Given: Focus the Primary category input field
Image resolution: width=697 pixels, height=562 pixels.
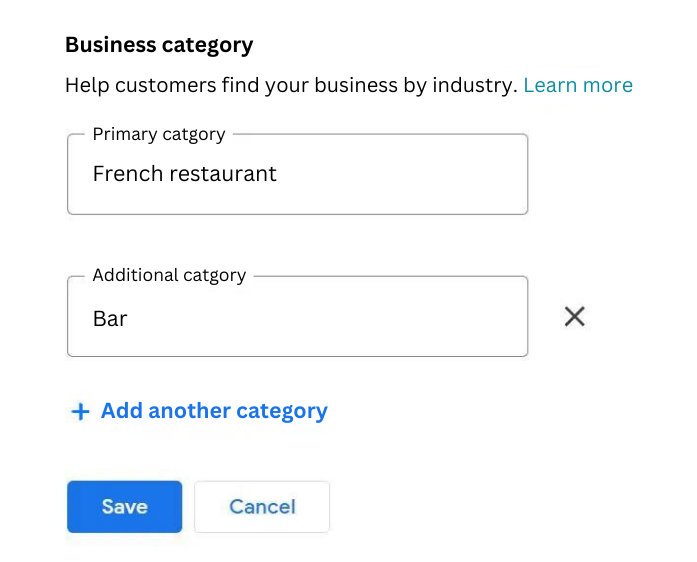Looking at the screenshot, I should pos(297,175).
